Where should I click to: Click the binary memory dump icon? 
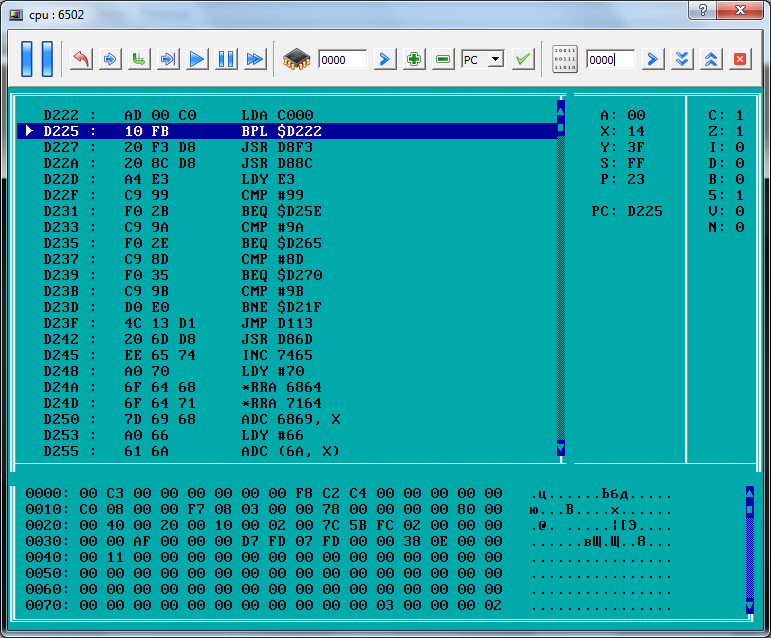565,59
